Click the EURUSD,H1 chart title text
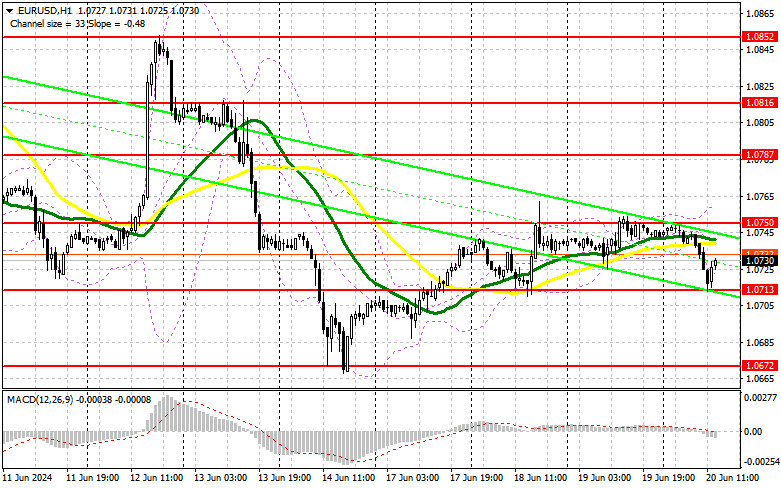This screenshot has width=781, height=489. pyautogui.click(x=44, y=11)
